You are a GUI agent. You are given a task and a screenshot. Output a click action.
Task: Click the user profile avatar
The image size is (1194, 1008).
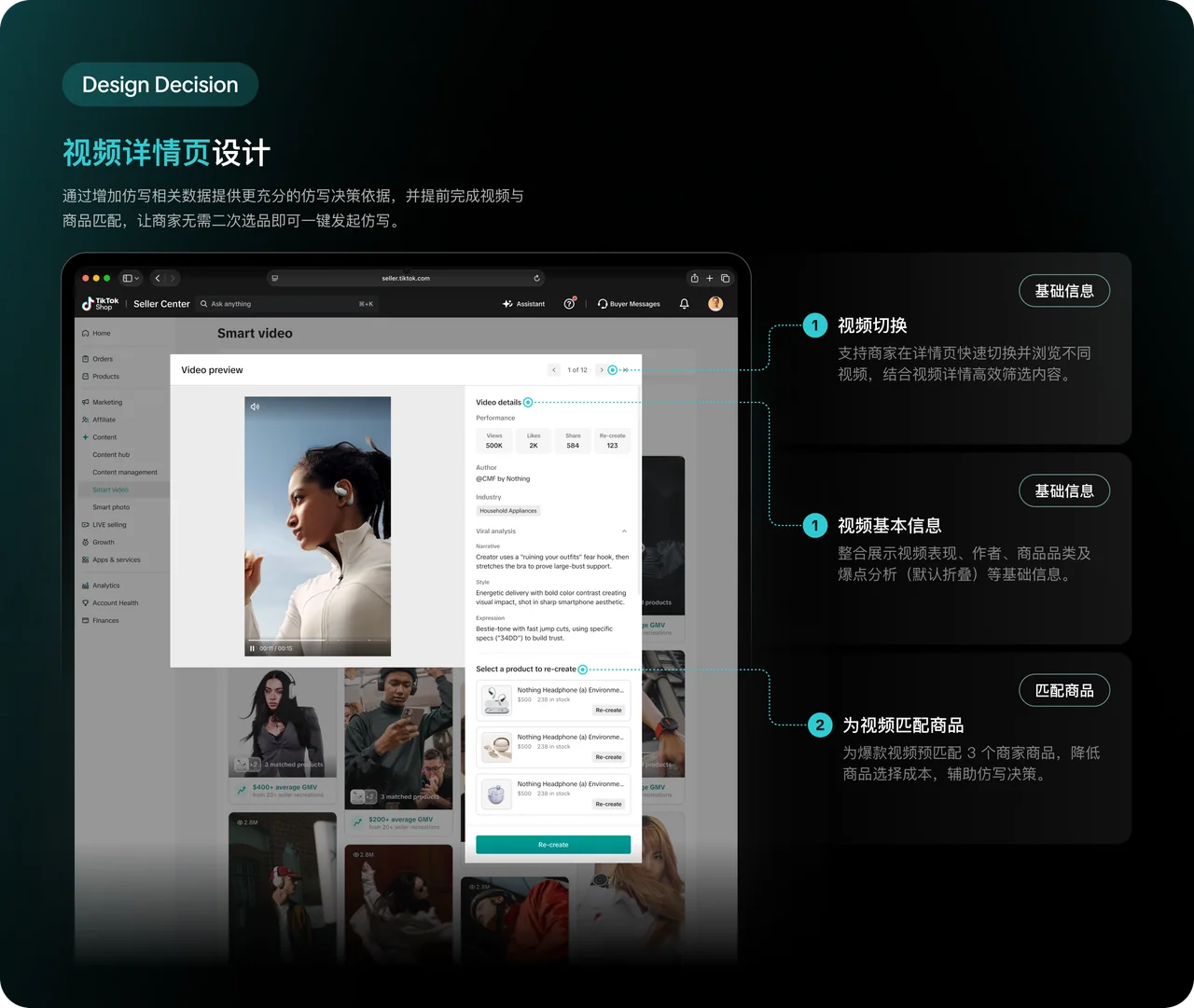pyautogui.click(x=715, y=304)
